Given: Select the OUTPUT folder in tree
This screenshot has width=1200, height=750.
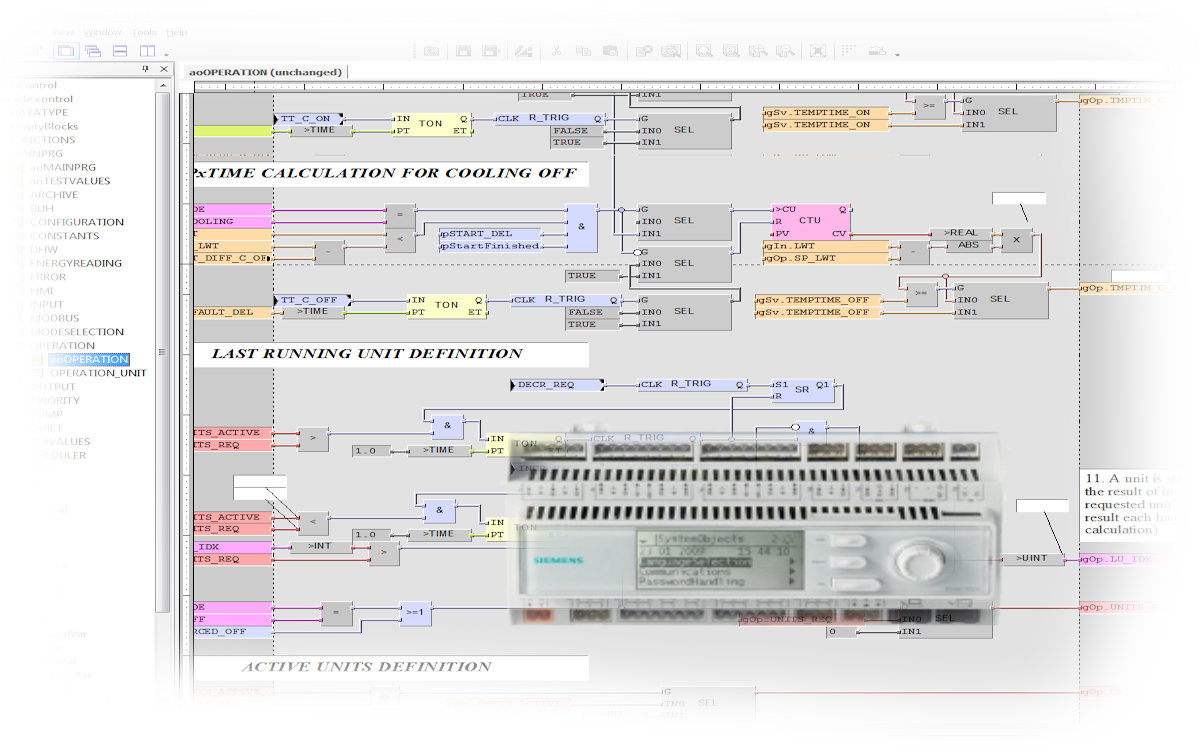Looking at the screenshot, I should (x=53, y=386).
